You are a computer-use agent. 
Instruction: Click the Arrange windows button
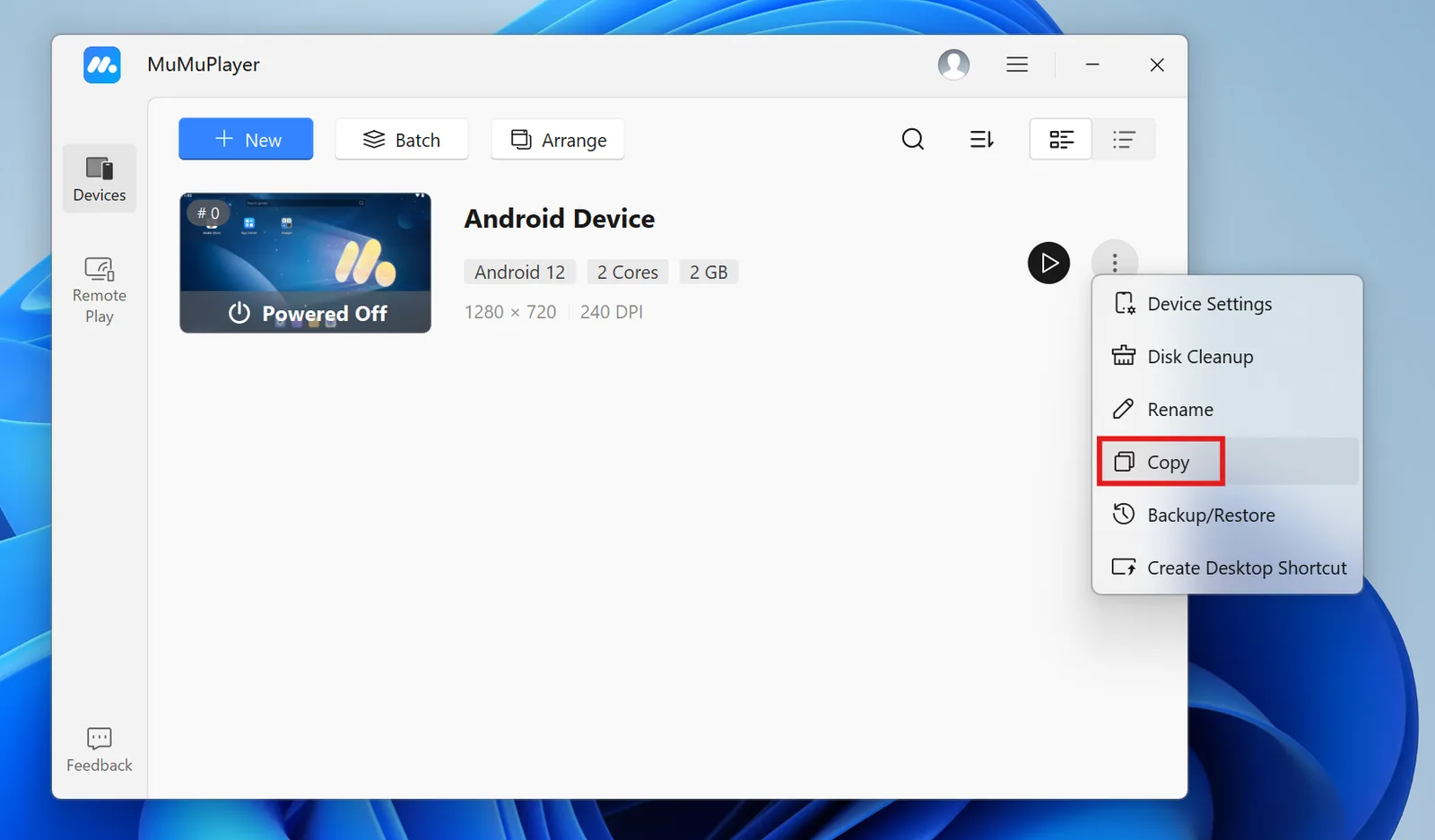558,139
